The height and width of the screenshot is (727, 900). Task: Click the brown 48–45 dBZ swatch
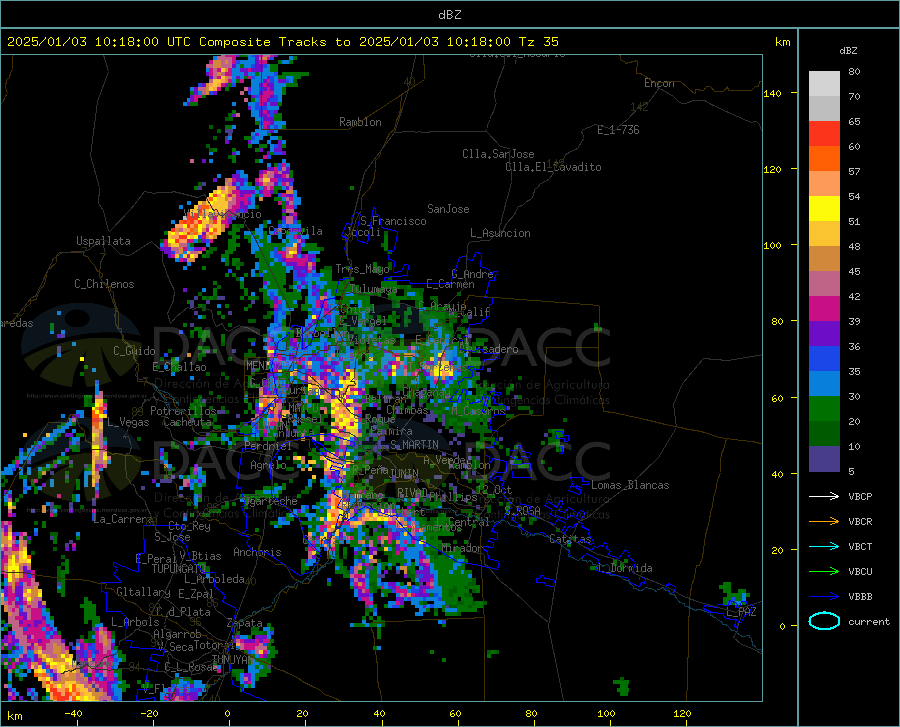(x=824, y=259)
